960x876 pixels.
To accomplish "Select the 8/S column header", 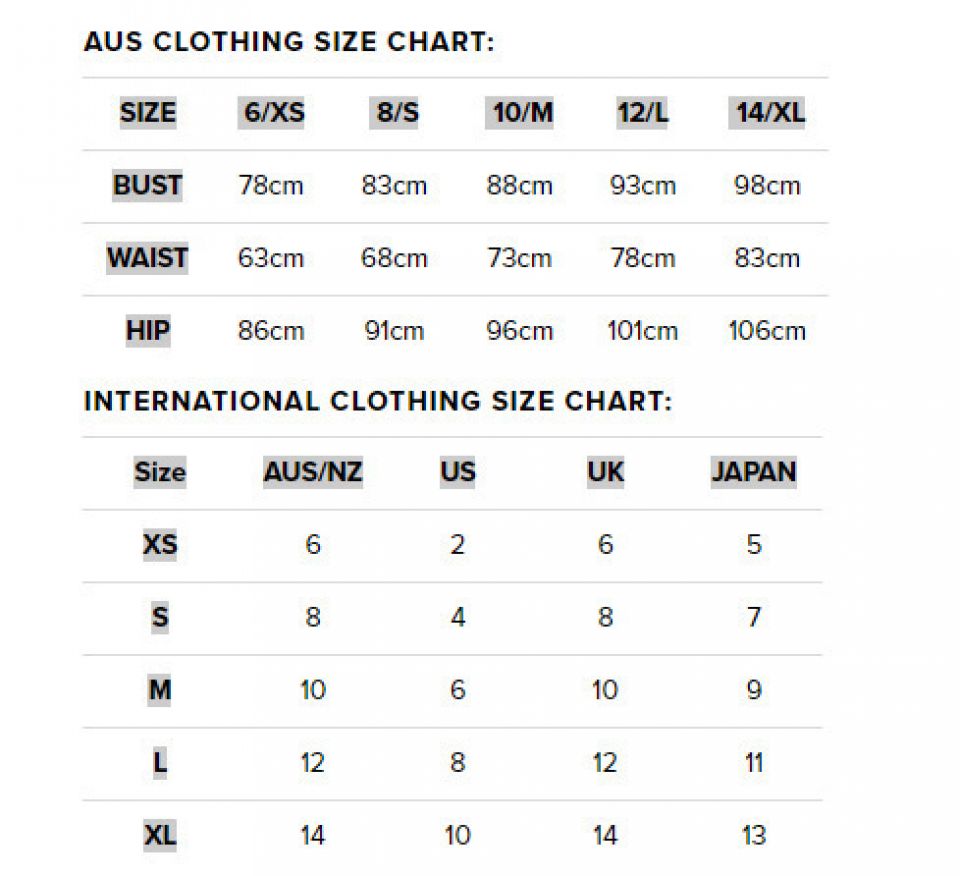I will tap(397, 113).
